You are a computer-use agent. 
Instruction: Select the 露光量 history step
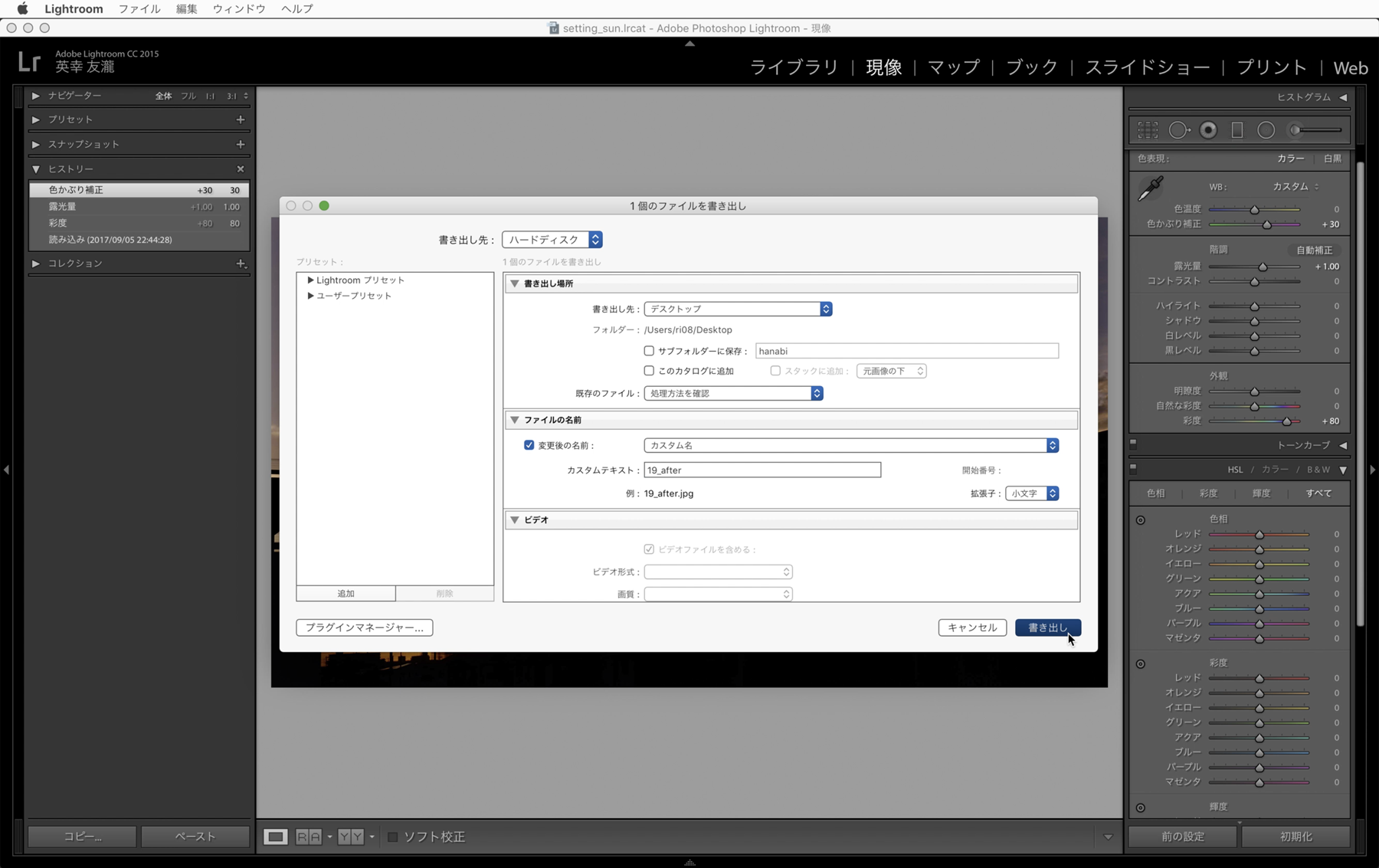139,207
